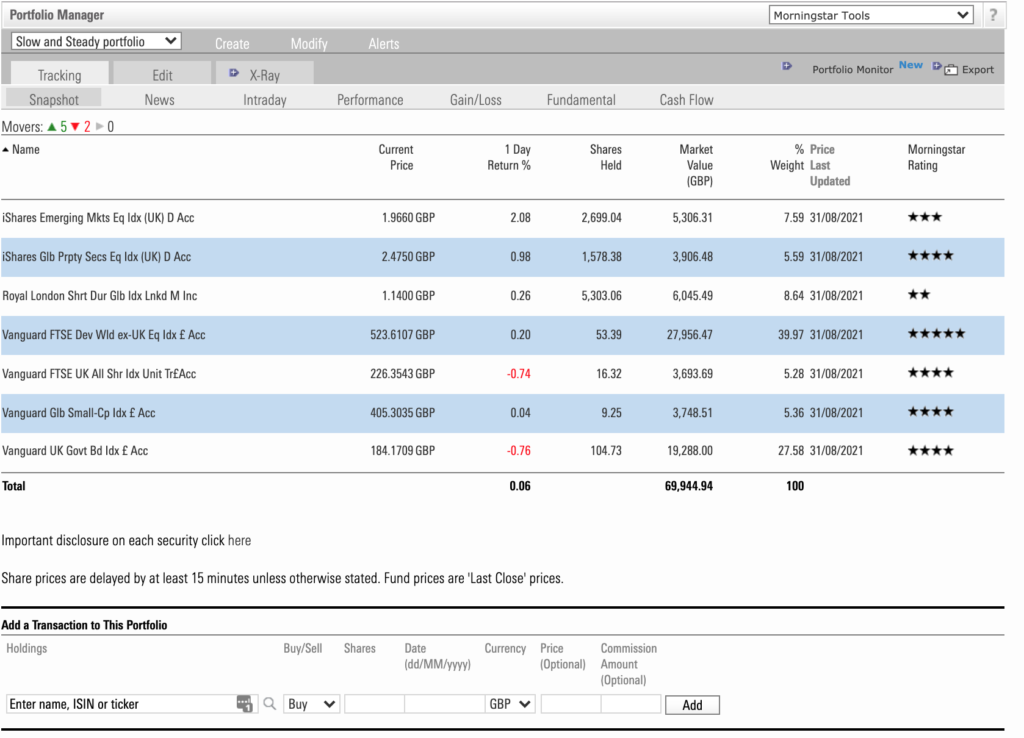Open the portfolio selector showing Slow and Steady
1024x738 pixels.
point(95,41)
